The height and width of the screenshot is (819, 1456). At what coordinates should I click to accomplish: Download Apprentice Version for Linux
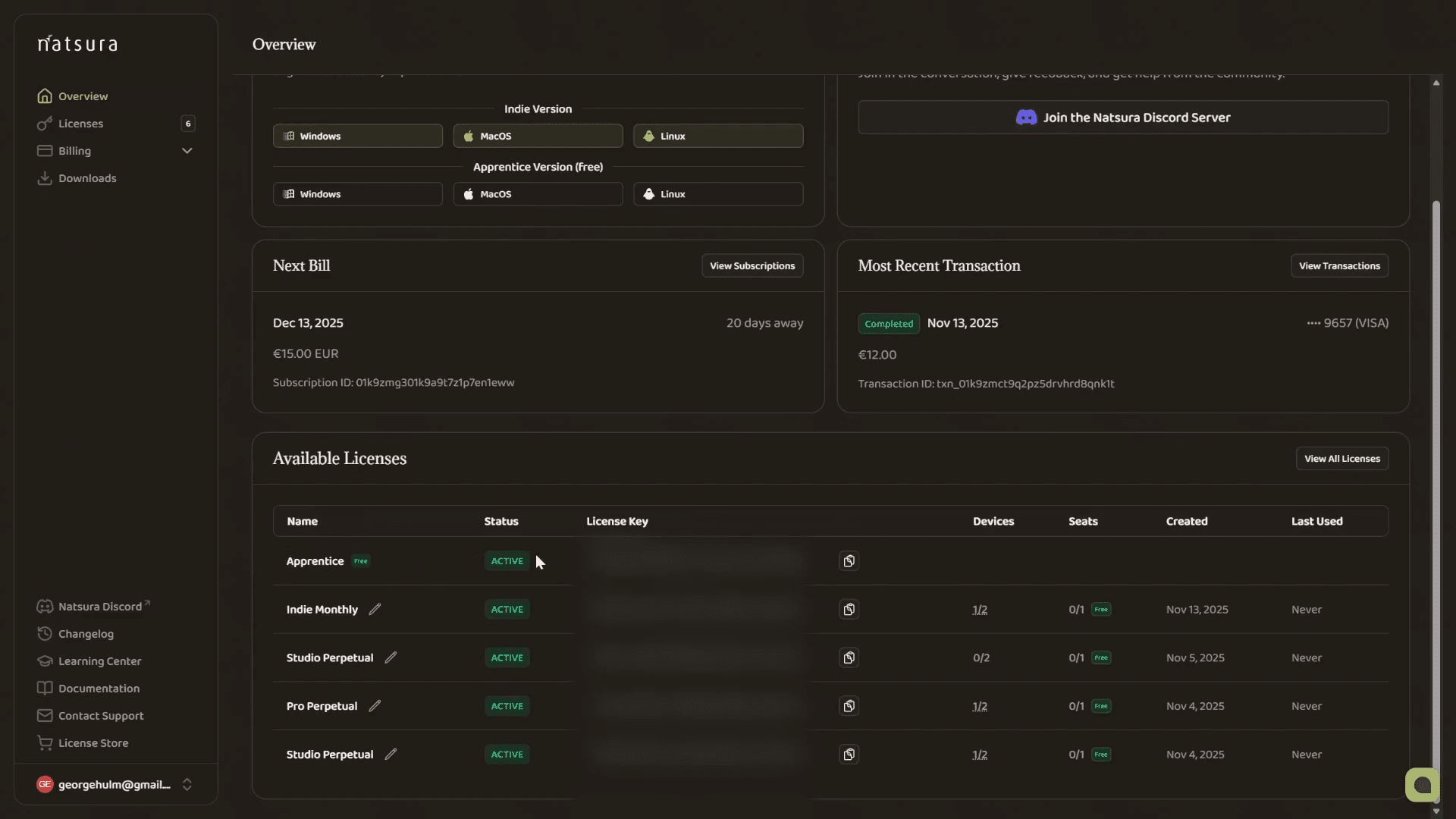pos(717,194)
